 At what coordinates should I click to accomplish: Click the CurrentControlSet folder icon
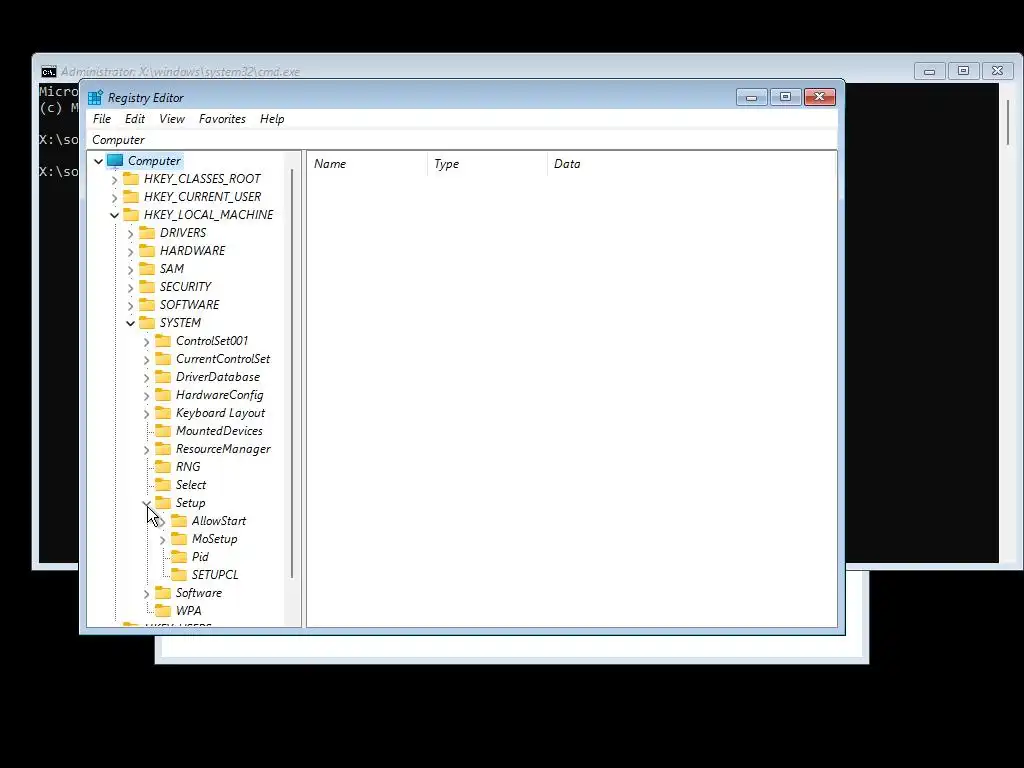[163, 359]
